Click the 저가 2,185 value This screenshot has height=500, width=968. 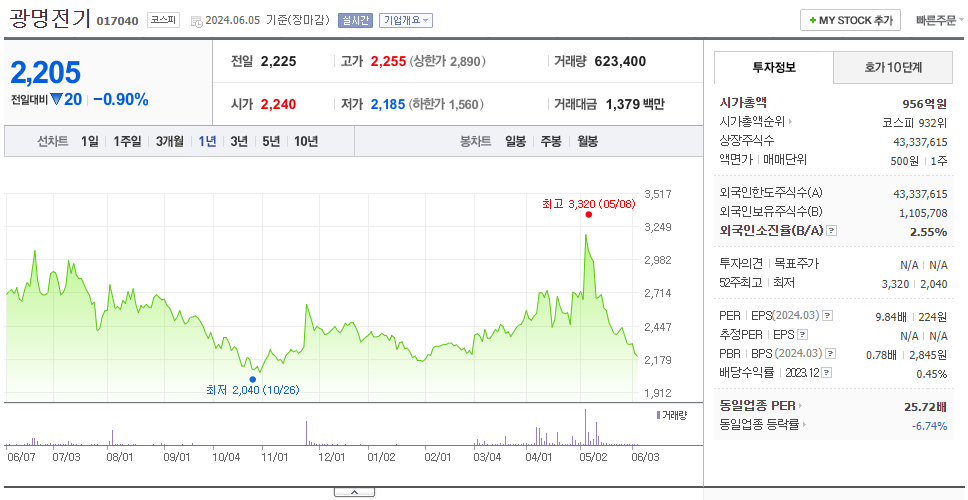point(388,104)
